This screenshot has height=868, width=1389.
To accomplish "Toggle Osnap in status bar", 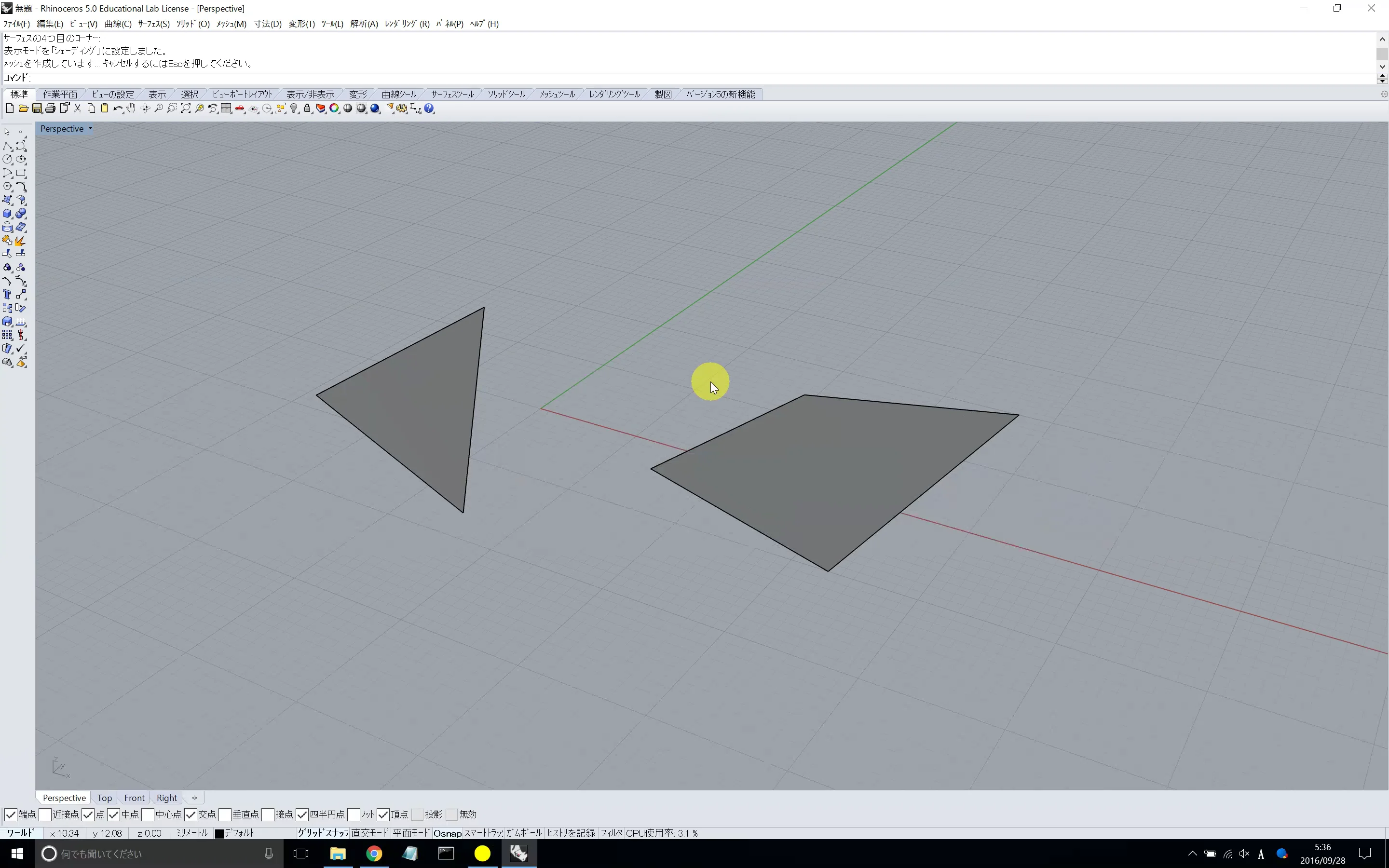I will pos(447,833).
